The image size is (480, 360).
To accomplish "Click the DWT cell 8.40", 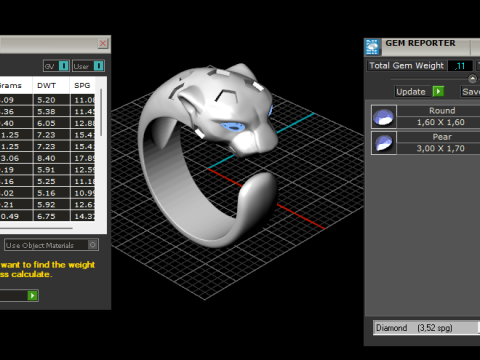I will coord(51,158).
